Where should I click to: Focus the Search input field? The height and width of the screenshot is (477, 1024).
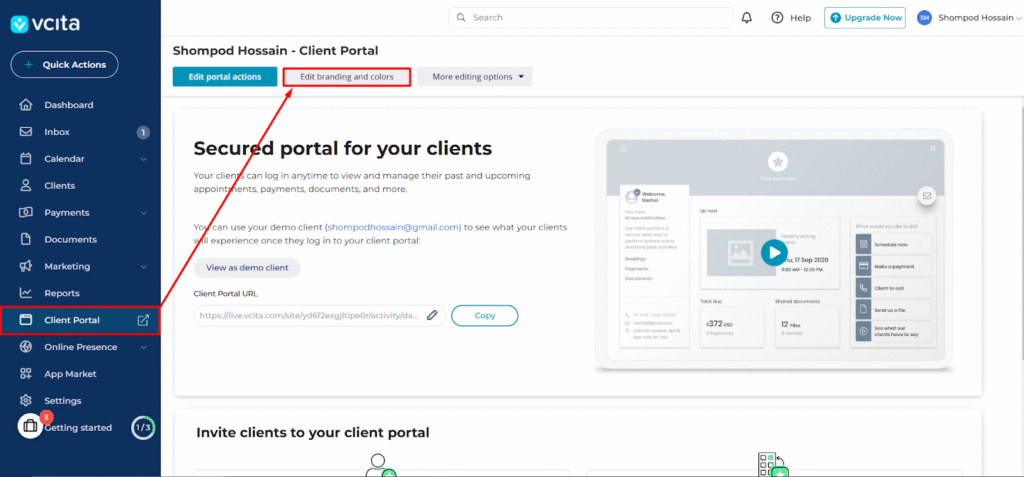coord(590,18)
